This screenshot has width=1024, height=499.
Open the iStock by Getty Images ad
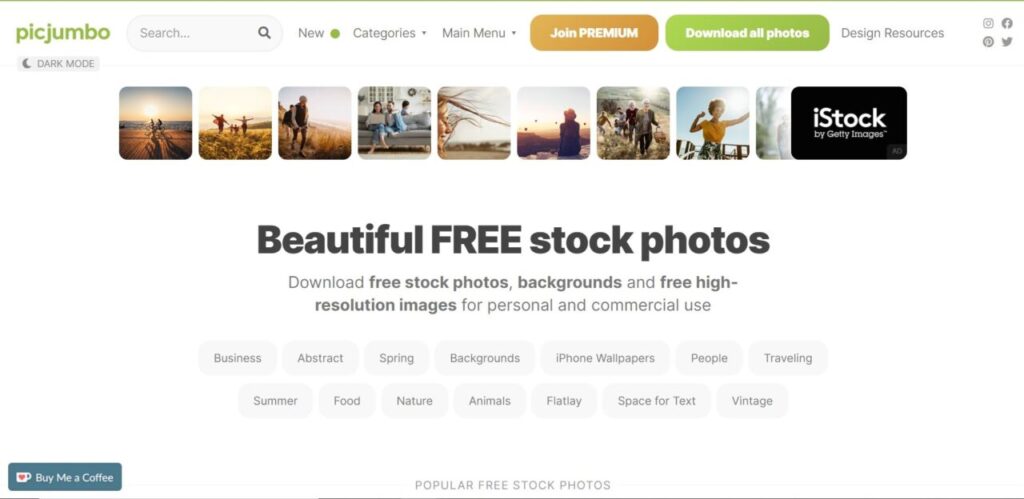point(849,123)
